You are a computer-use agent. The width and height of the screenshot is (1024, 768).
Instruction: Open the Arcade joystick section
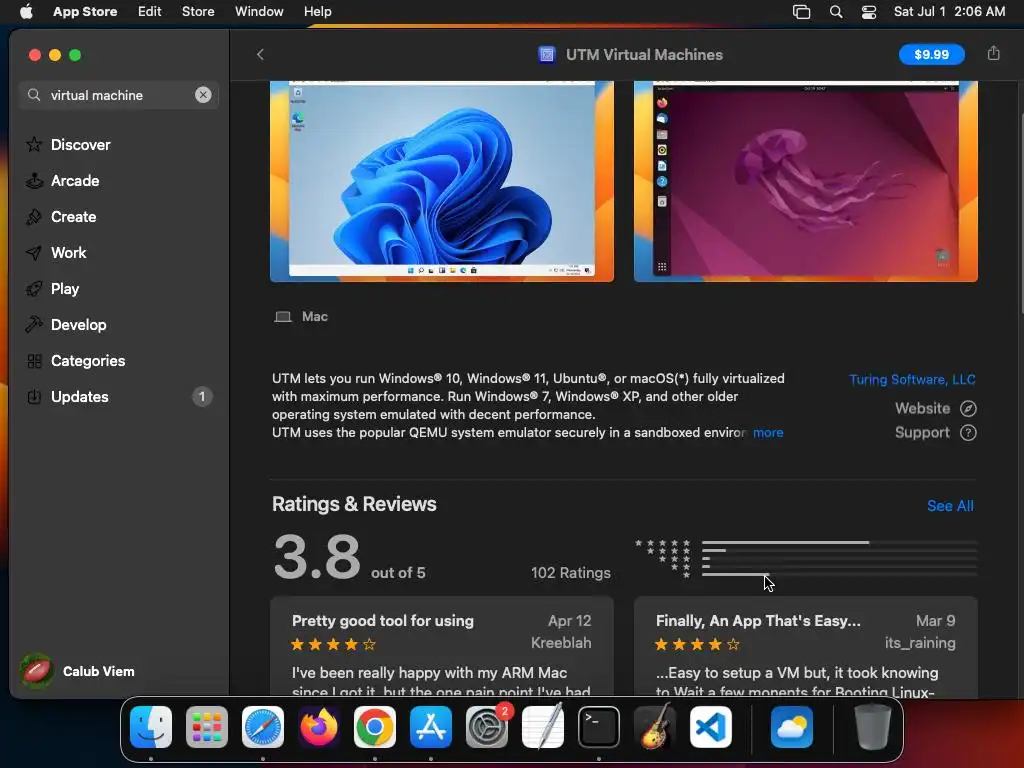pyautogui.click(x=34, y=181)
